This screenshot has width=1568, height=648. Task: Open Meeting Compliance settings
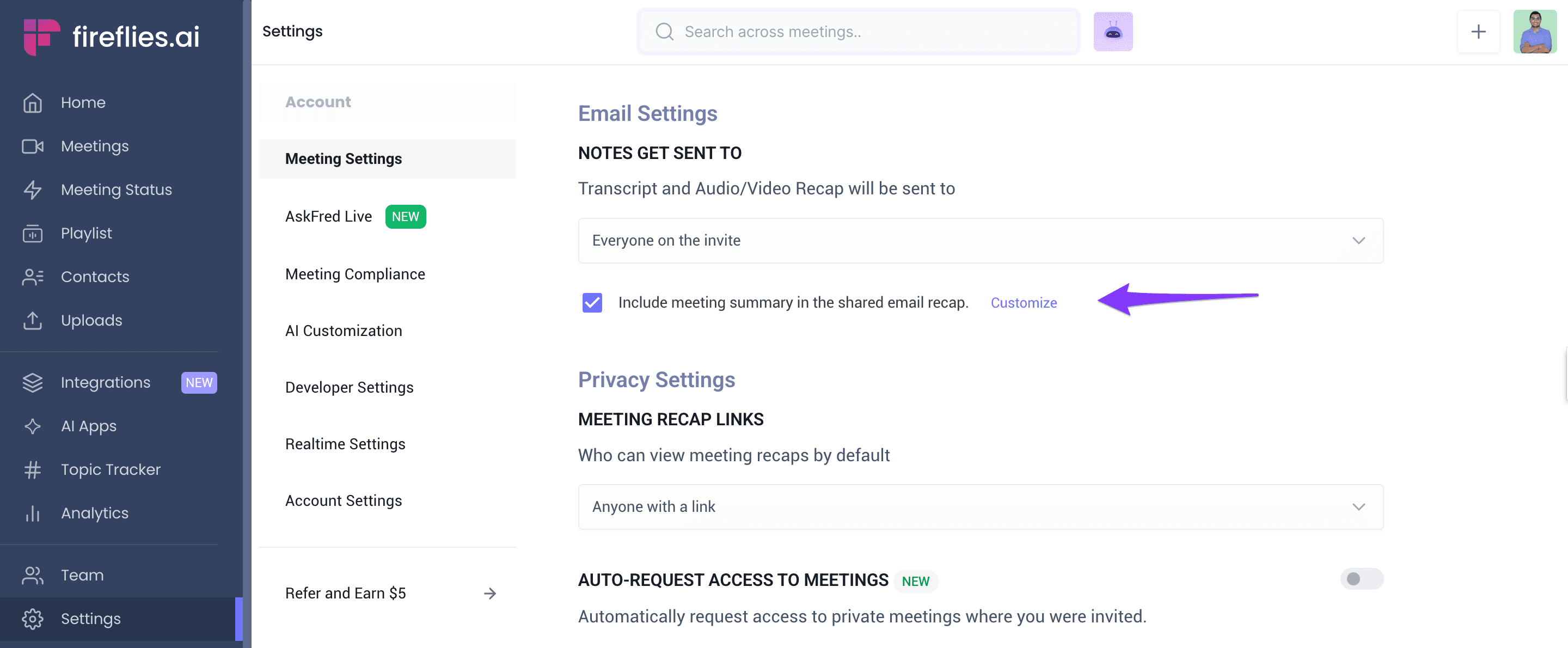[x=355, y=274]
